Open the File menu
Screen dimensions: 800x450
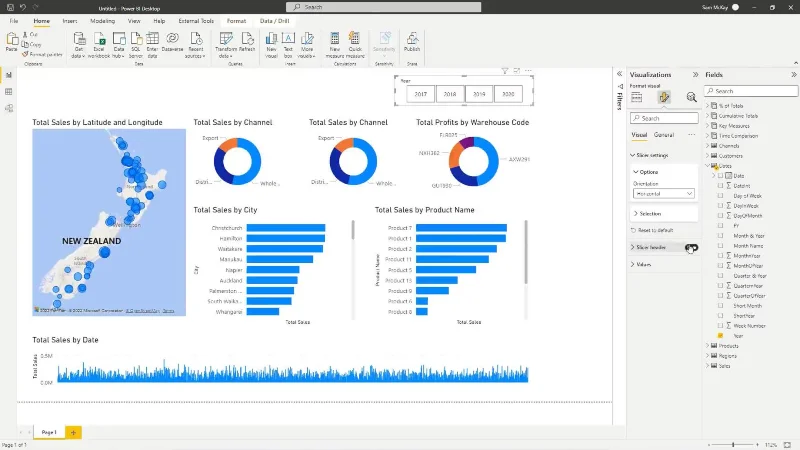[14, 21]
